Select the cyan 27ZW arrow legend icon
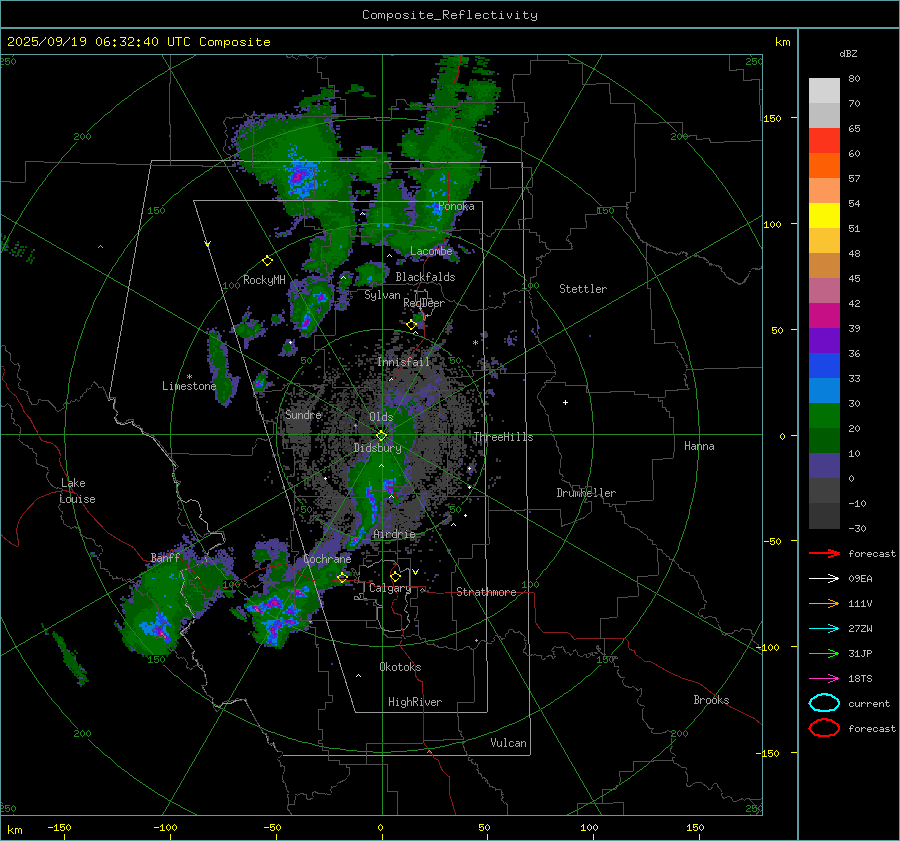Image resolution: width=900 pixels, height=841 pixels. point(823,628)
